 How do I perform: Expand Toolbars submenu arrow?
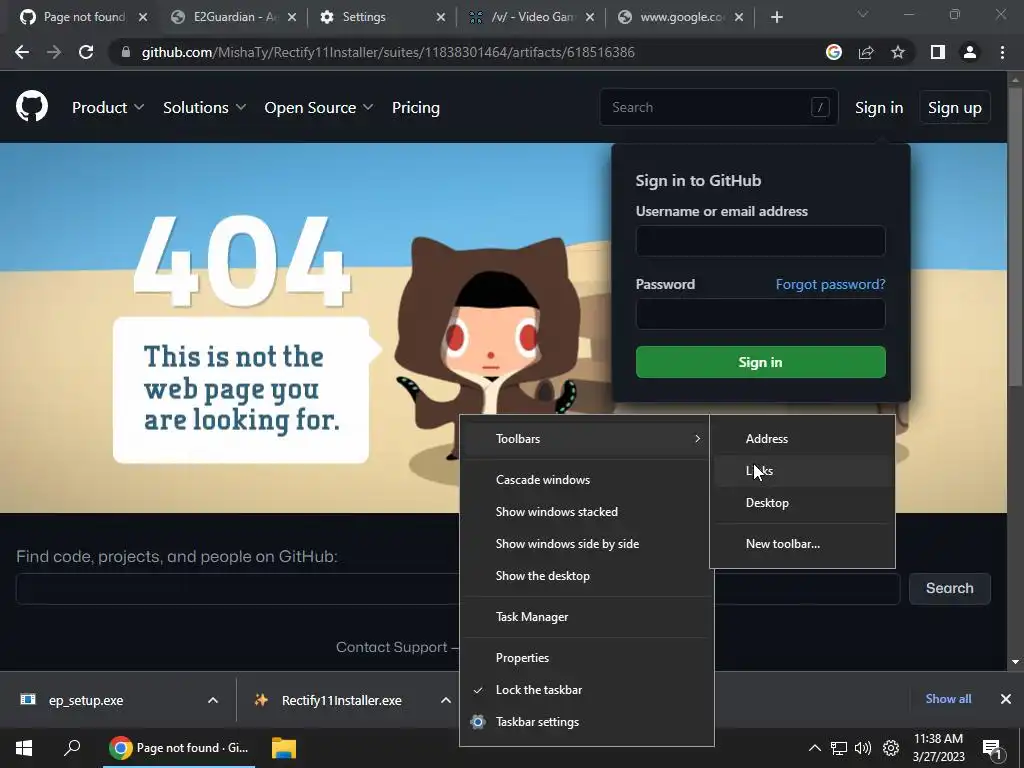(x=697, y=439)
